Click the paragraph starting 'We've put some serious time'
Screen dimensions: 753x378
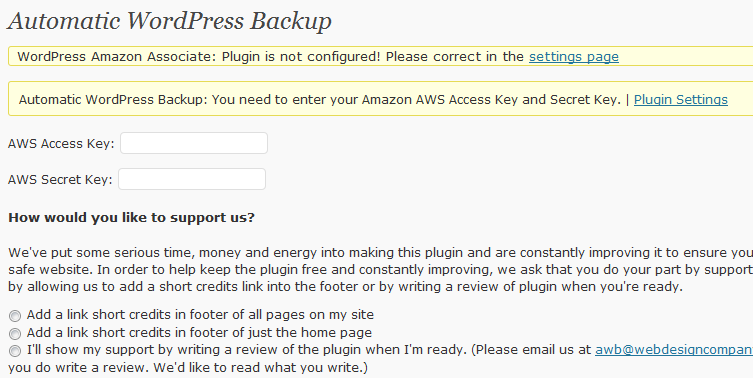[x=380, y=269]
